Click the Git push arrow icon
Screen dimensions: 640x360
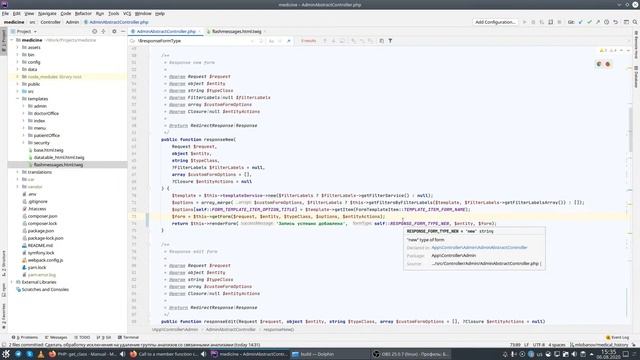coord(598,22)
